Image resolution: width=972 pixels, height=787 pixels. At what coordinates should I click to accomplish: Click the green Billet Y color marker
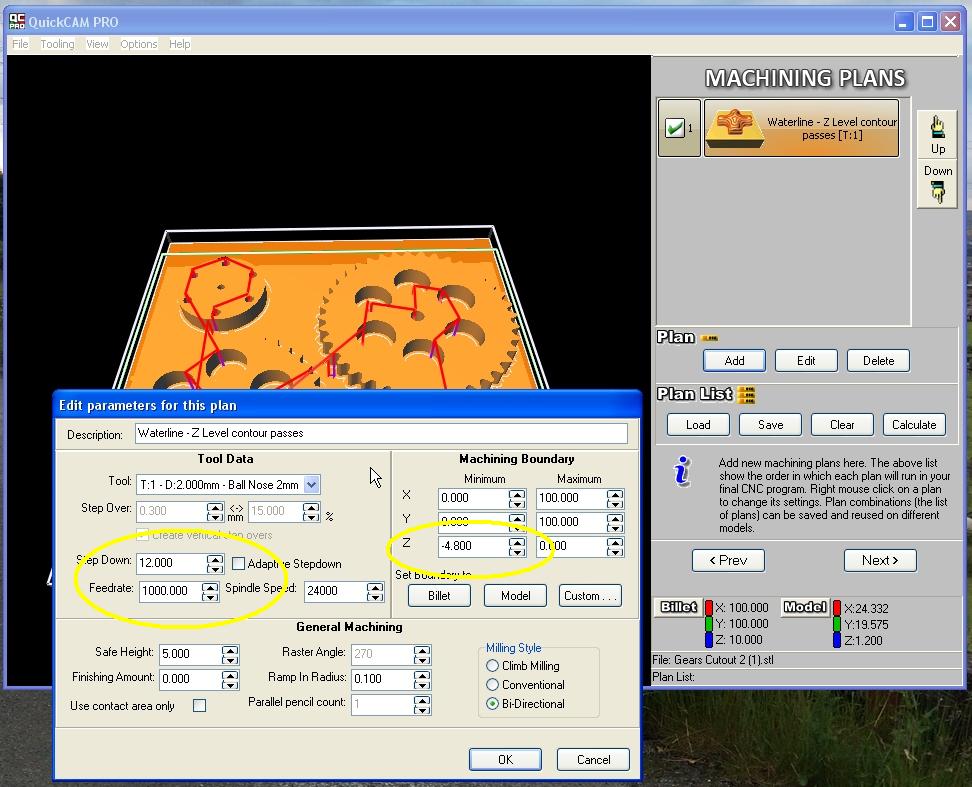[x=709, y=623]
